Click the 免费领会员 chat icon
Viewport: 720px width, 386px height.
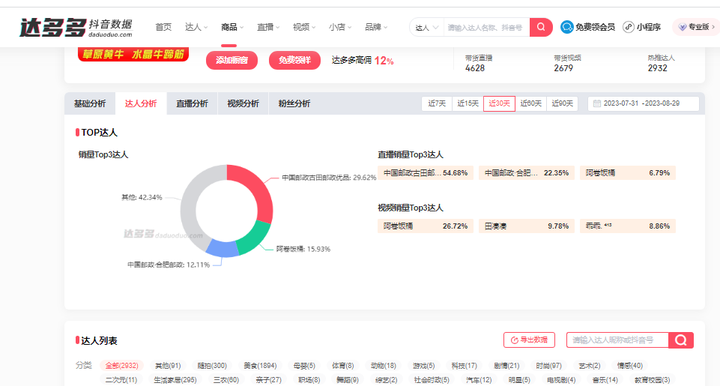coord(567,27)
